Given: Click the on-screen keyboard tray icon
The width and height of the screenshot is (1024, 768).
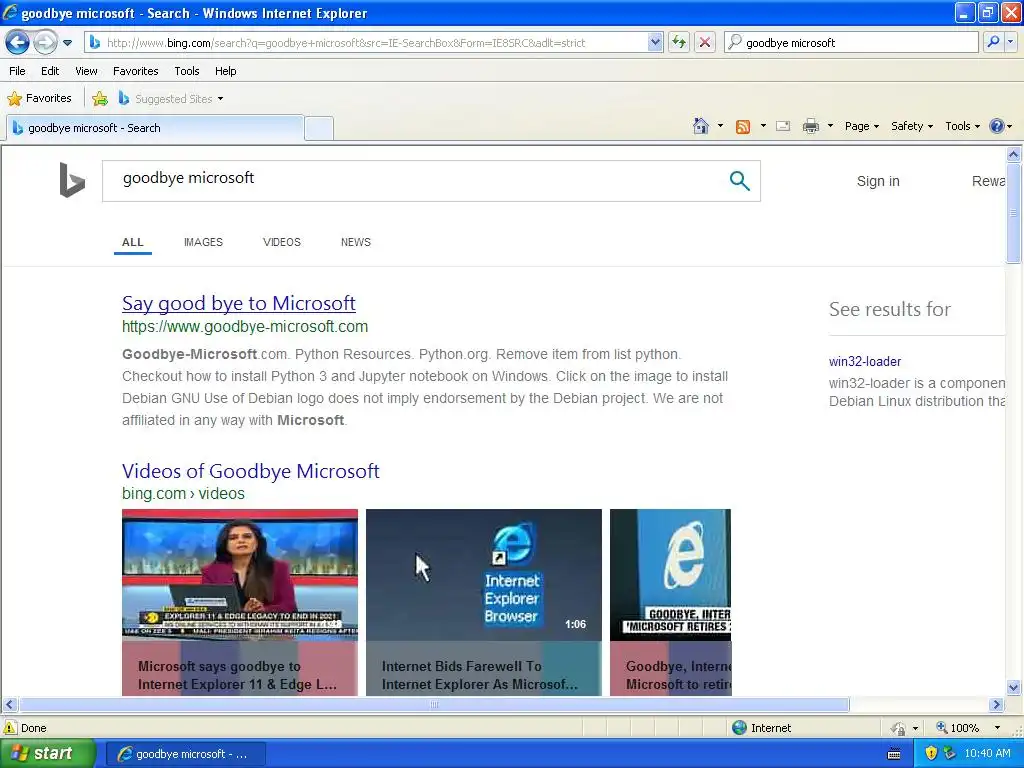Looking at the screenshot, I should pyautogui.click(x=894, y=754).
